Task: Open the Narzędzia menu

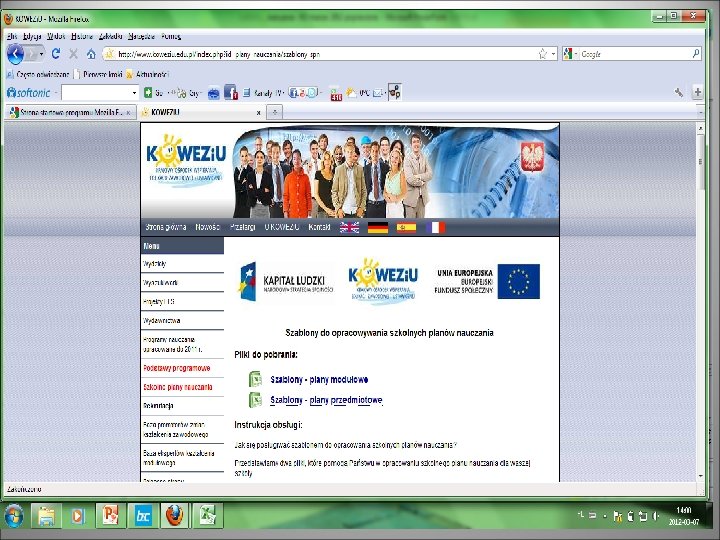Action: (141, 36)
